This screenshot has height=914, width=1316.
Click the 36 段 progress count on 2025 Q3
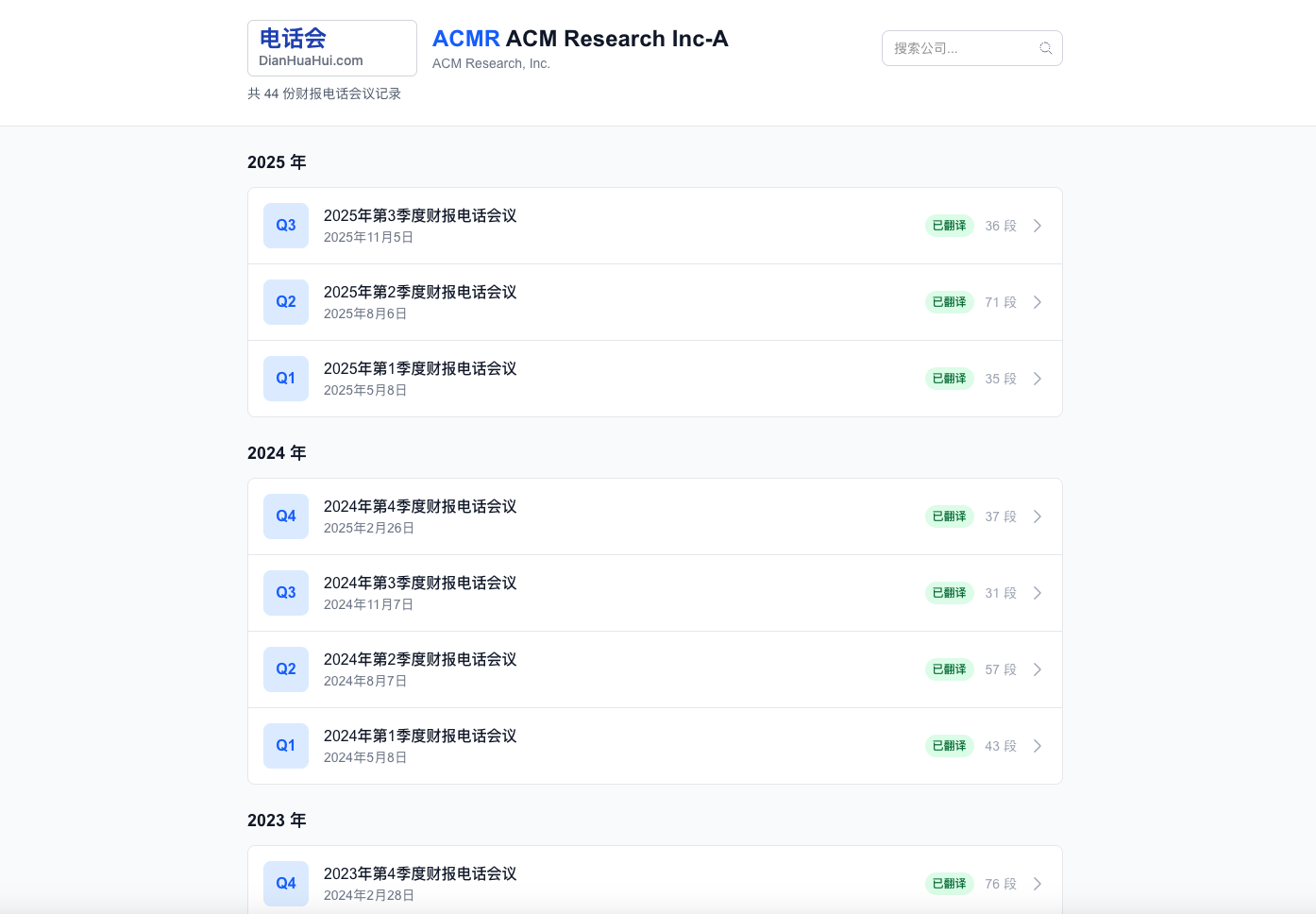point(1000,225)
